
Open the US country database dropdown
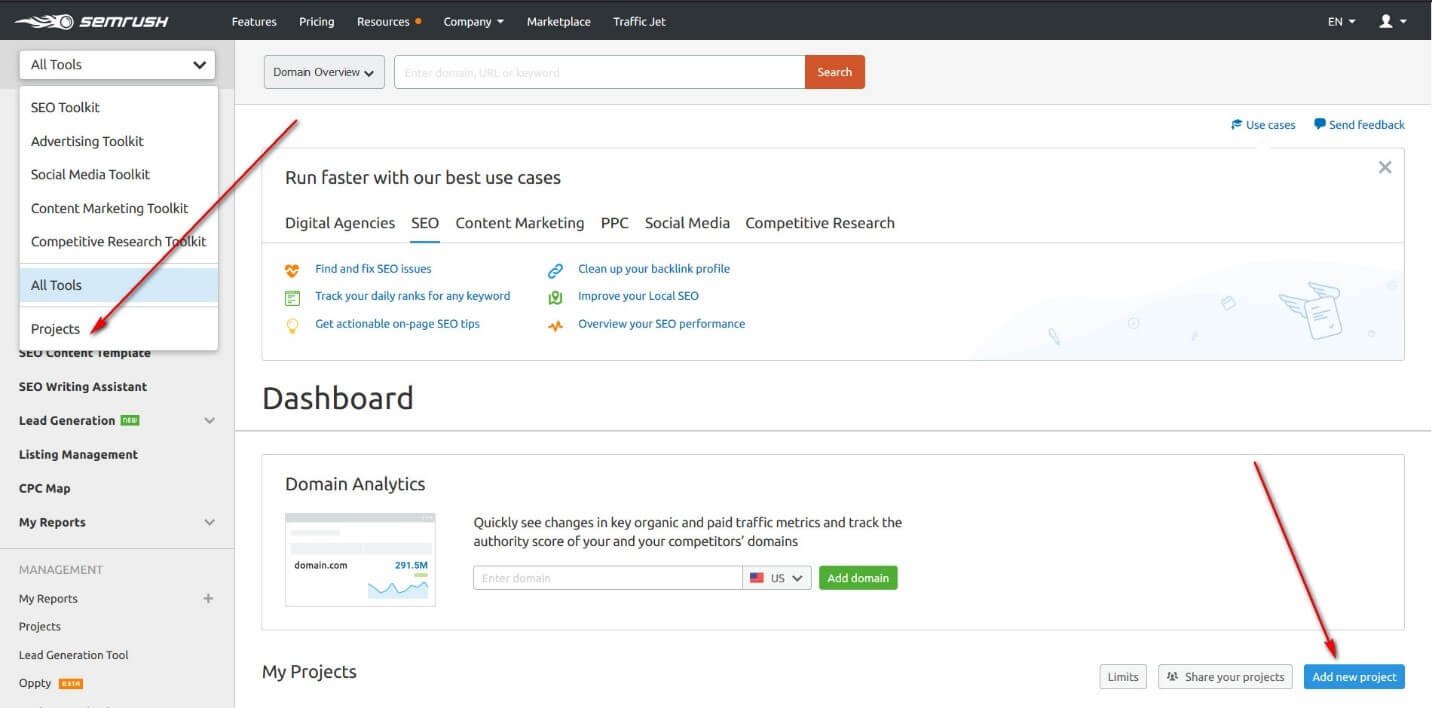tap(777, 578)
